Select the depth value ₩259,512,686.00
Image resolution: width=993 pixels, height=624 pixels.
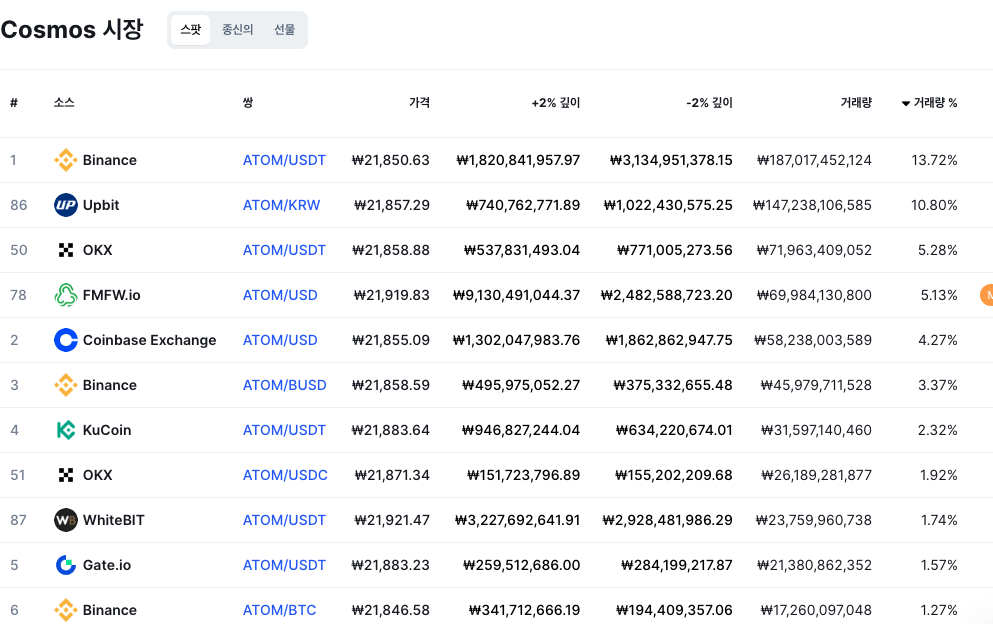[x=521, y=565]
